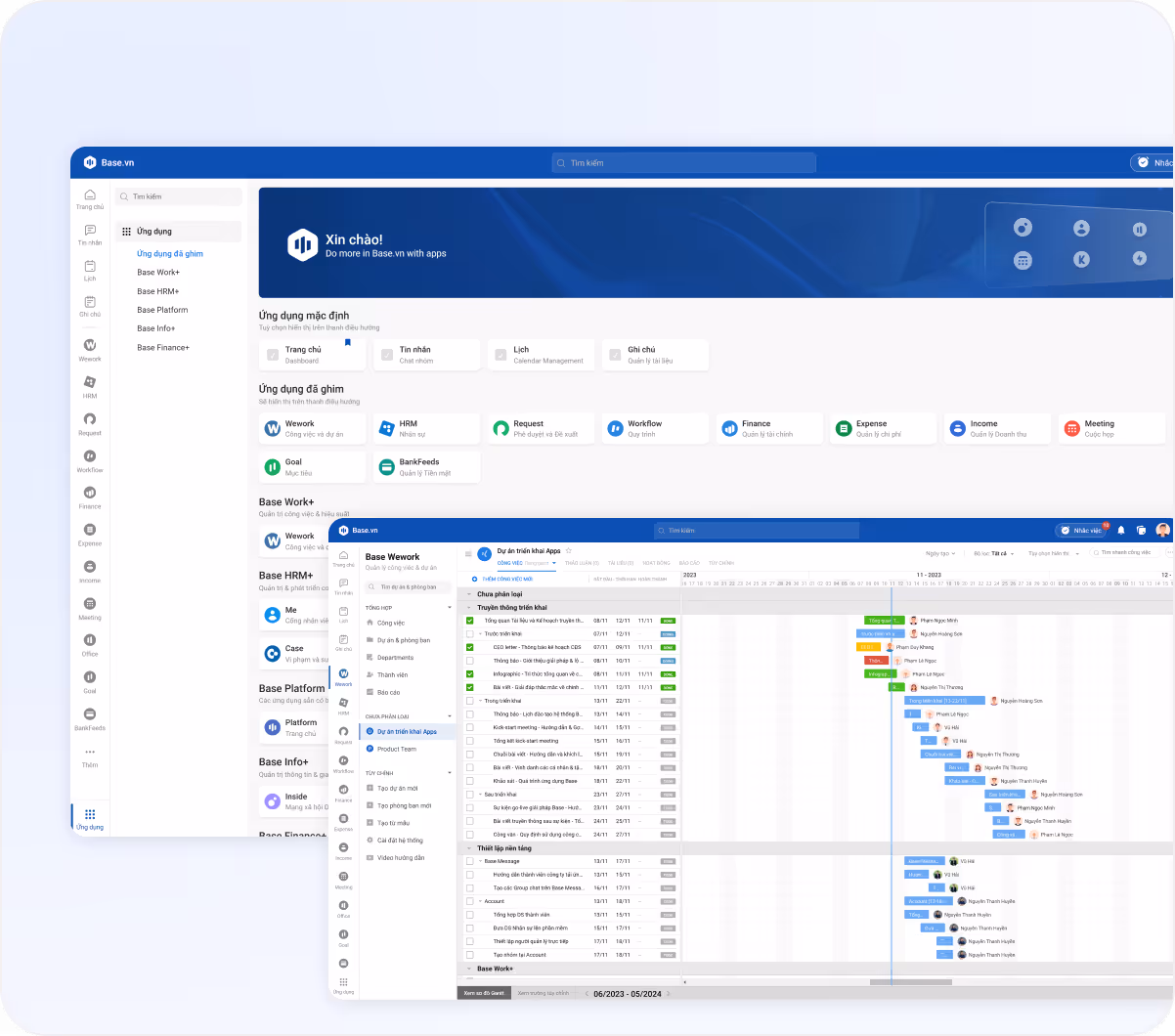Click Tìm dự án & phòng ban search field
The width and height of the screenshot is (1175, 1036).
click(x=408, y=586)
